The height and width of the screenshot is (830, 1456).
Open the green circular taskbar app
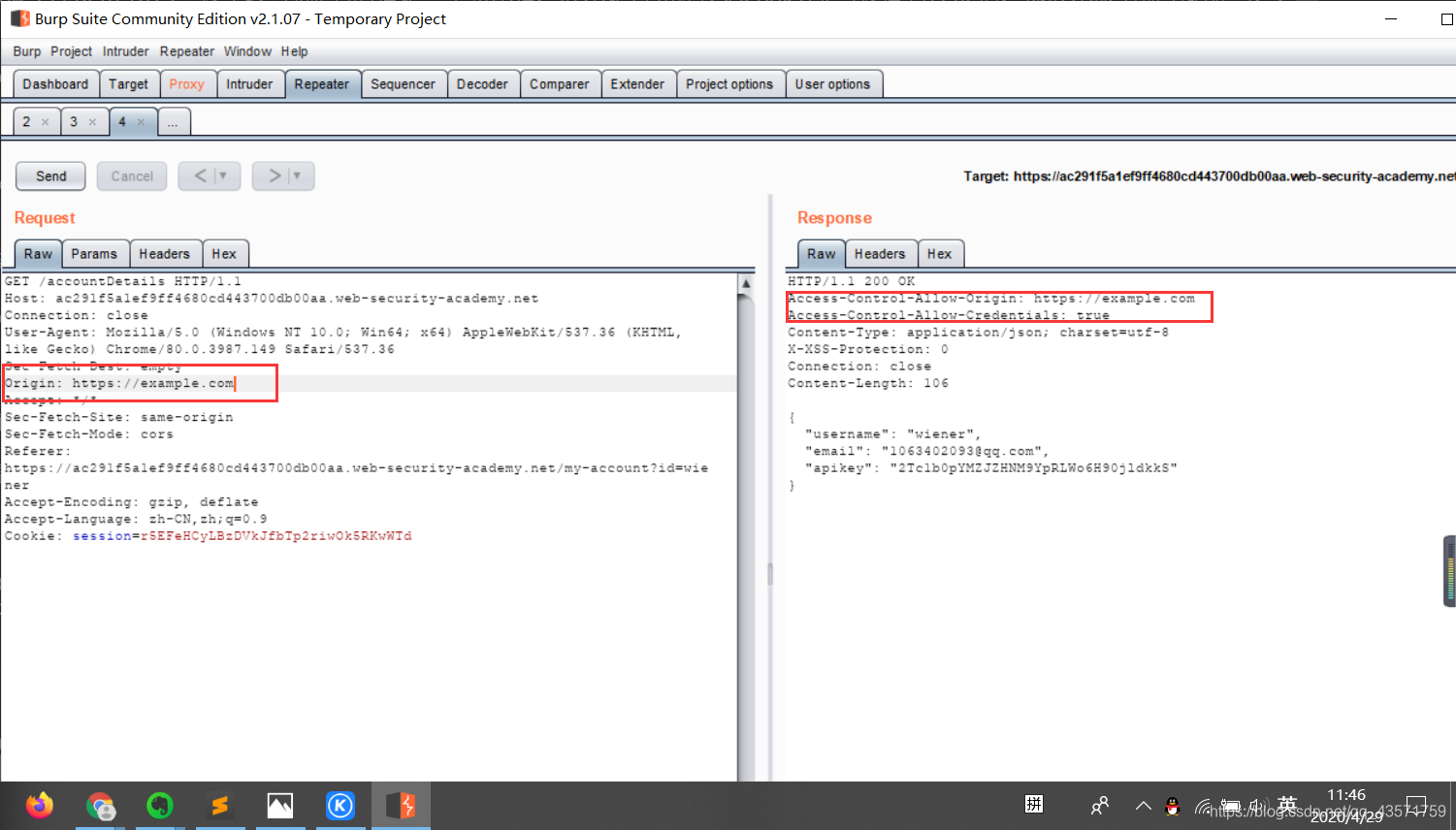(x=160, y=806)
